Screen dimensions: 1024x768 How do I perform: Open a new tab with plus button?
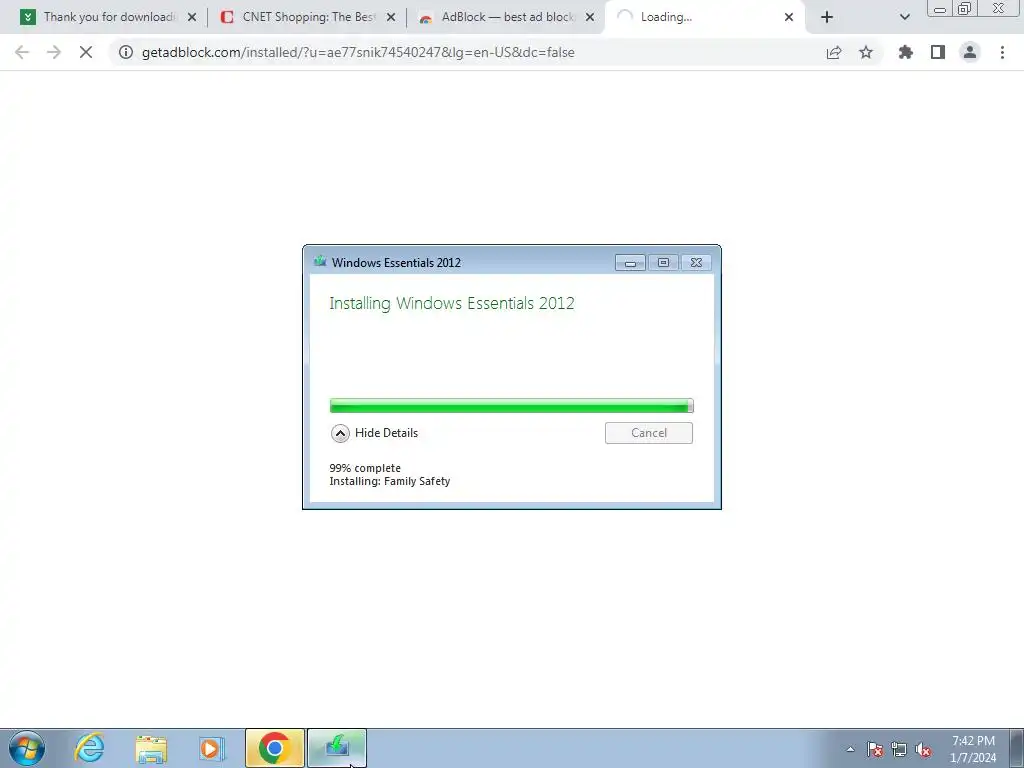(x=827, y=17)
